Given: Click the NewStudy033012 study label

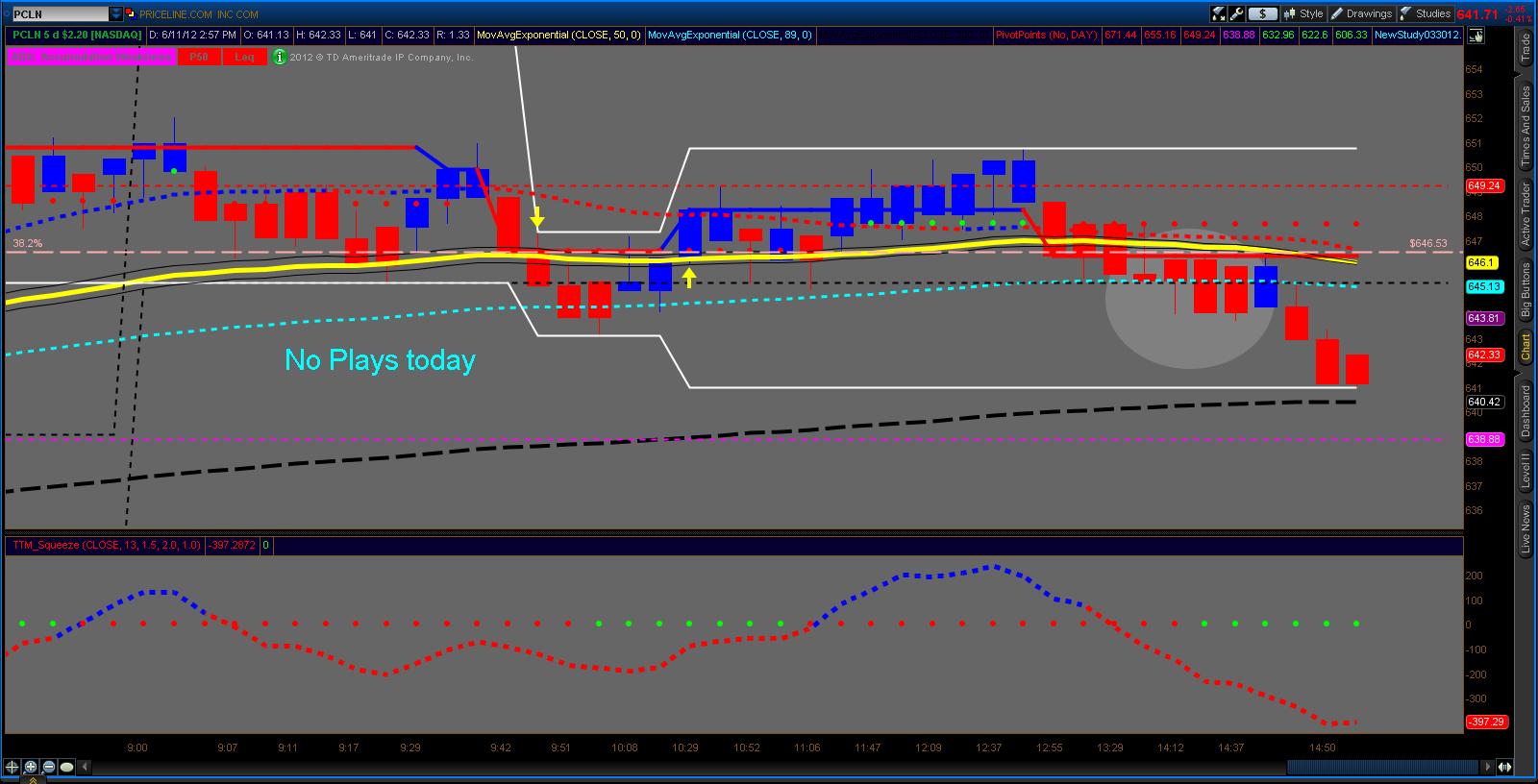Looking at the screenshot, I should [x=1417, y=36].
